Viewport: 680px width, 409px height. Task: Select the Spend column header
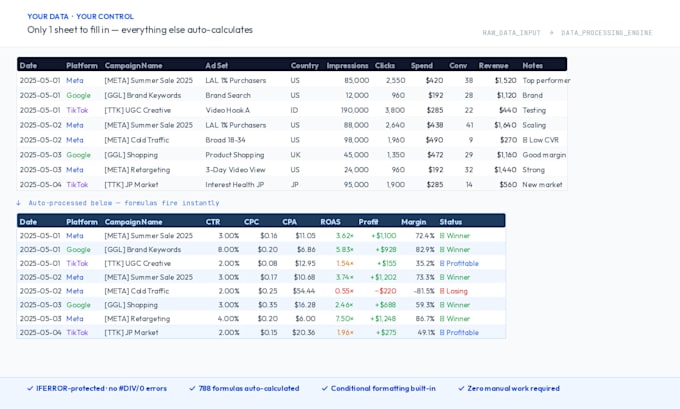click(x=422, y=65)
